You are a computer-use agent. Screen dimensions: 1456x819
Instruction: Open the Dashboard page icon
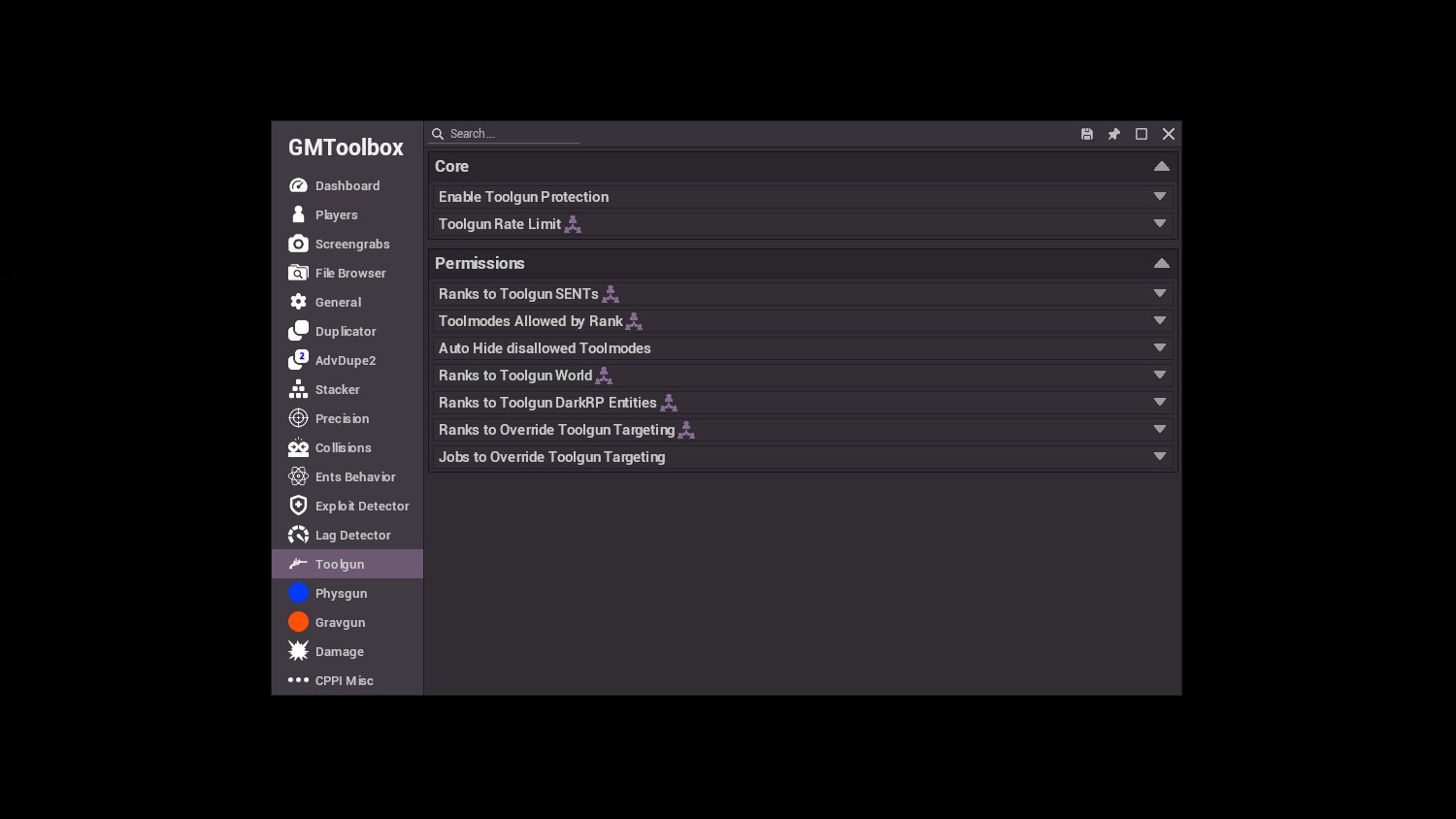(x=298, y=185)
